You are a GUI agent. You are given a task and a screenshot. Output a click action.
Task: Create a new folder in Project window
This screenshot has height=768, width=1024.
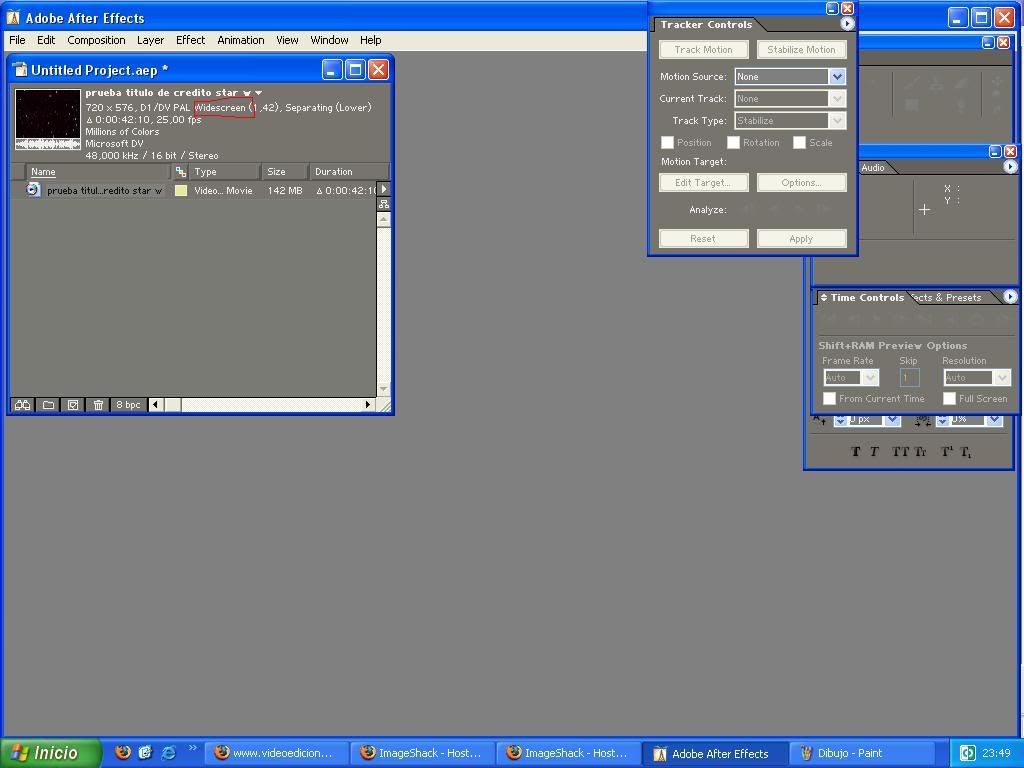pos(48,405)
